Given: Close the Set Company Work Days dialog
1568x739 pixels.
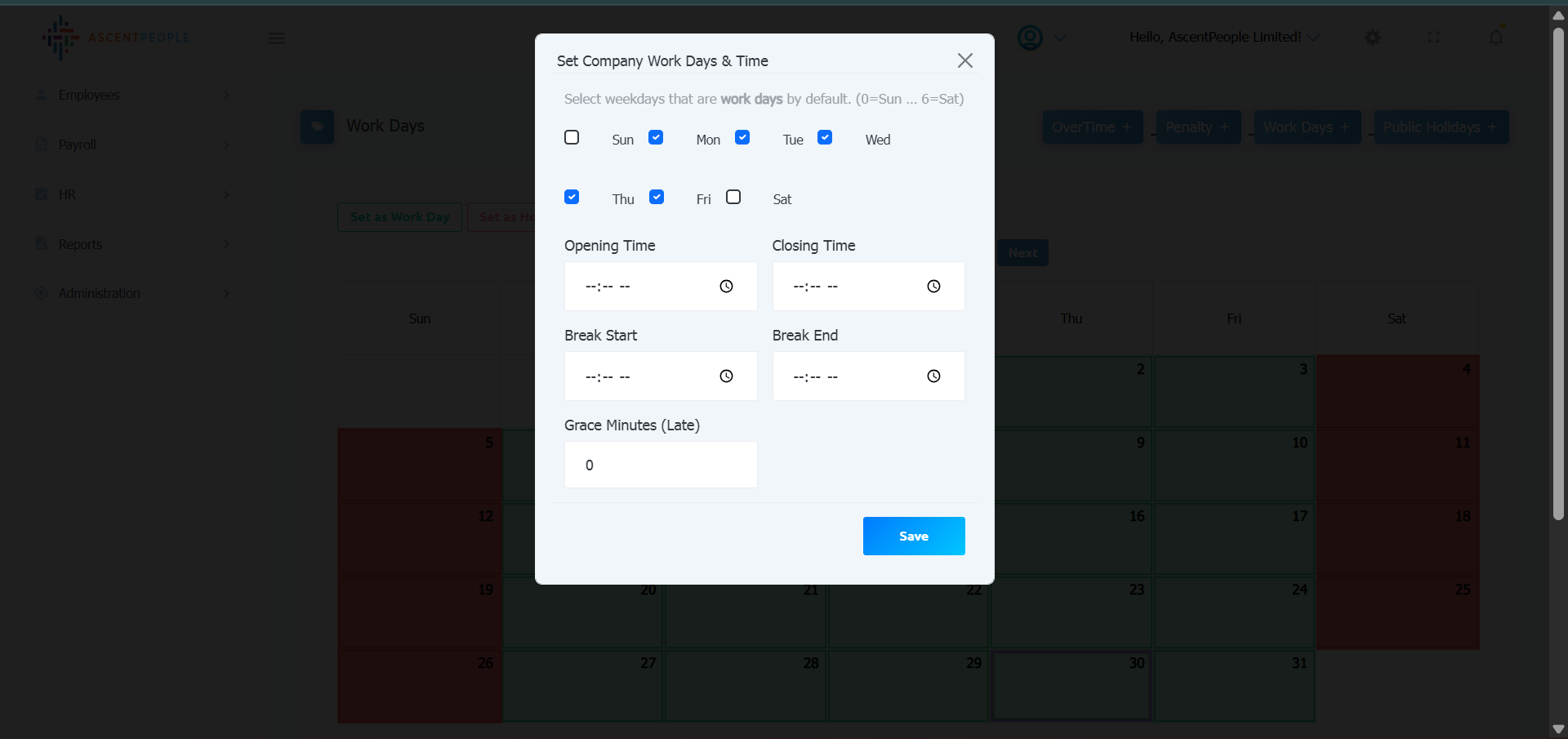Looking at the screenshot, I should pos(964,60).
